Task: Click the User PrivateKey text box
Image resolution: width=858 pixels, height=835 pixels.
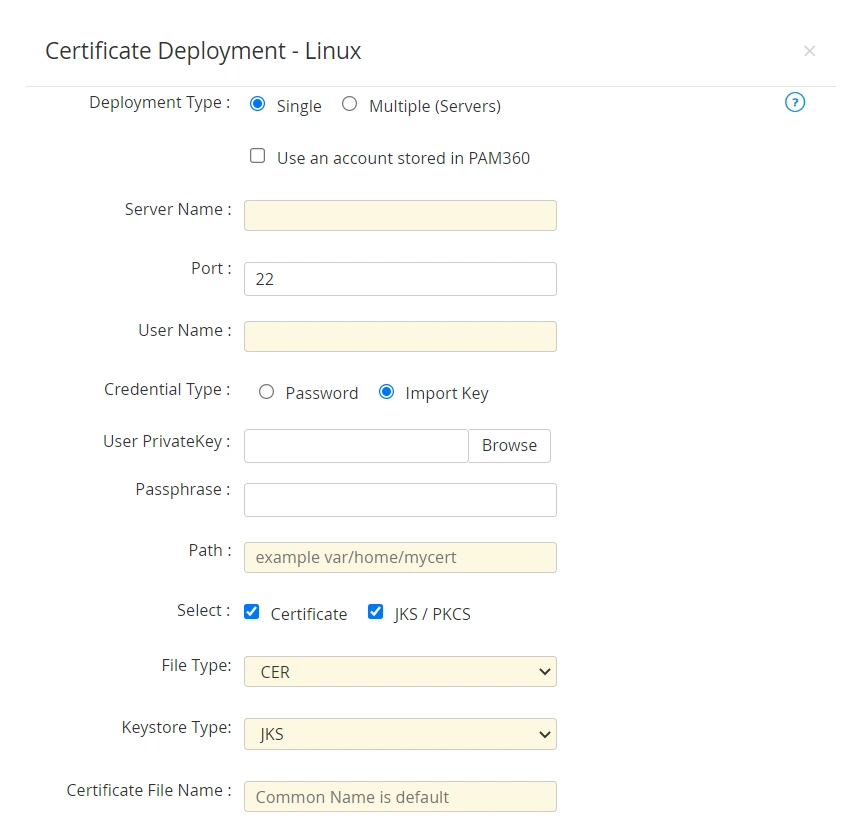Action: coord(355,445)
